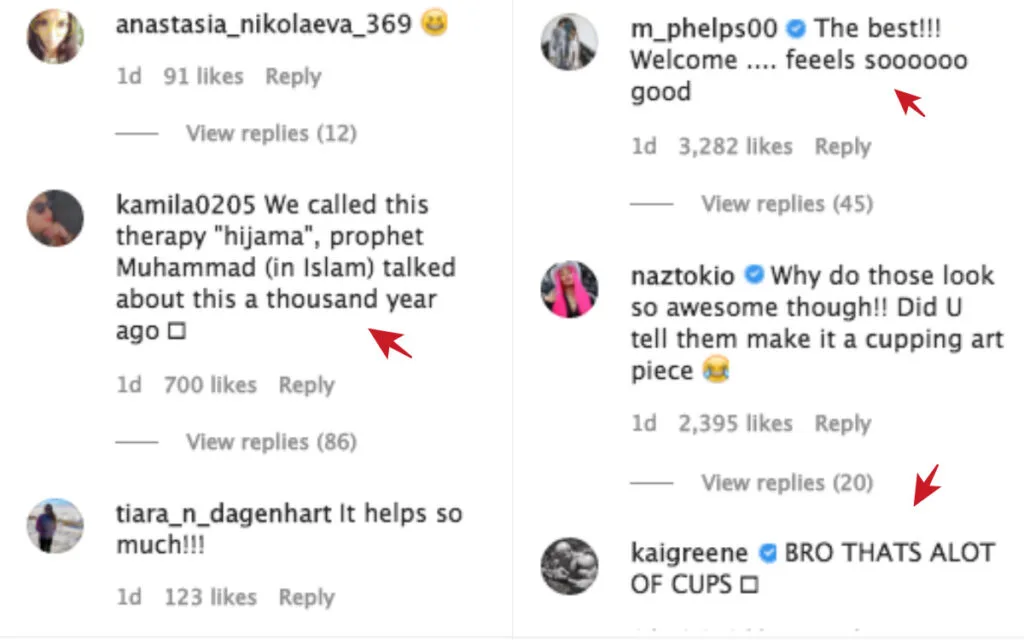Click tiara_n_dagenhart avatar image
The image size is (1024, 640).
click(54, 526)
